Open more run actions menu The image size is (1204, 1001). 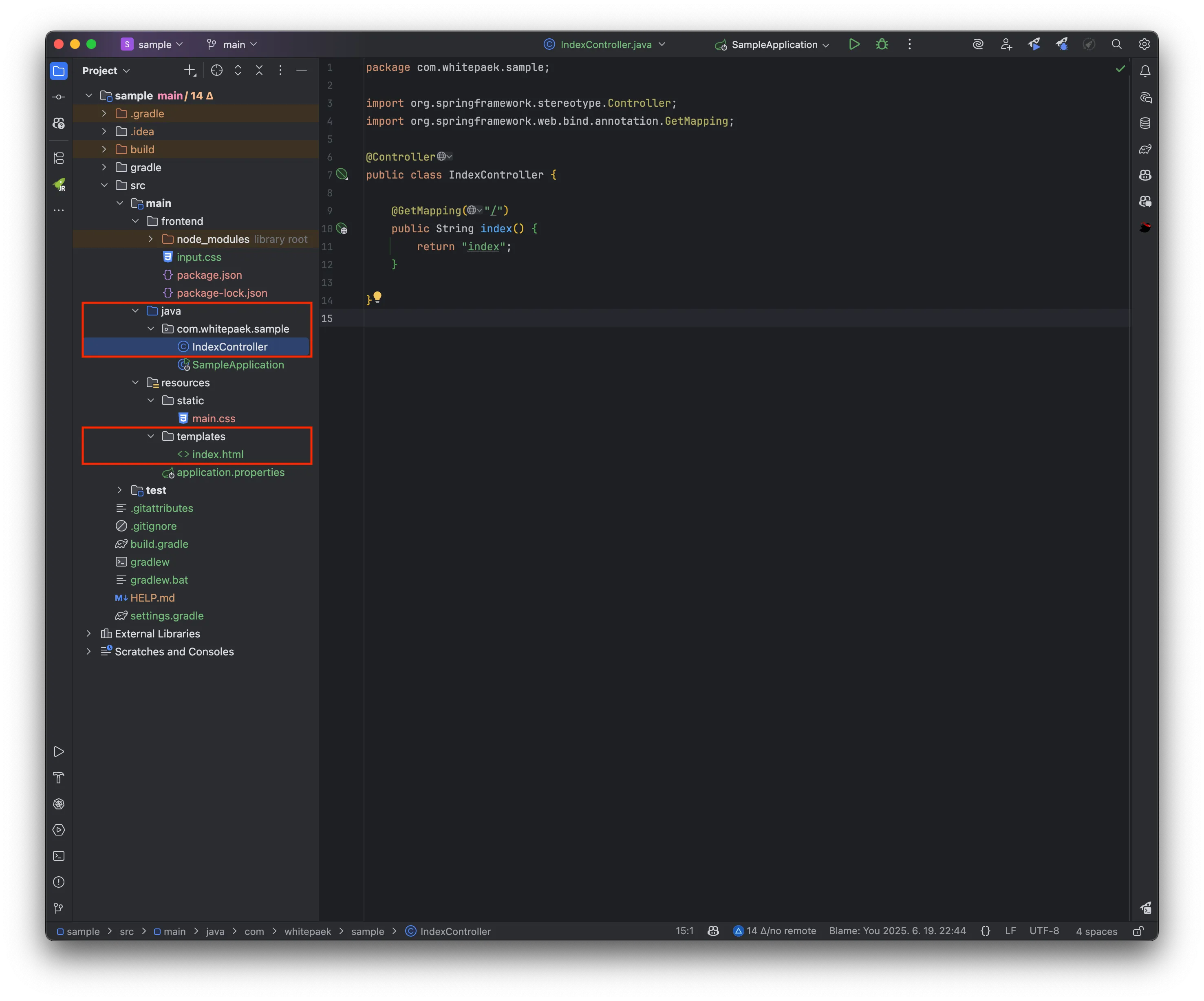click(909, 44)
